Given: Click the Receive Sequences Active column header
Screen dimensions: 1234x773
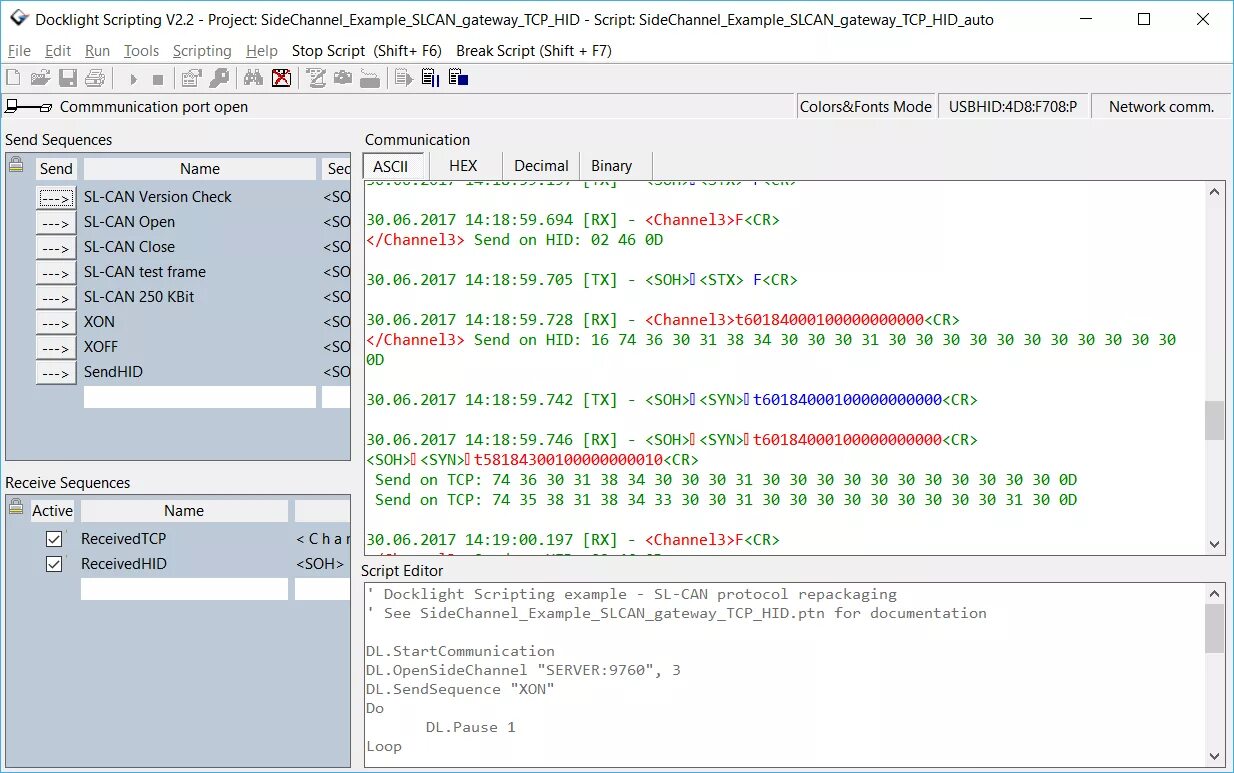Looking at the screenshot, I should point(53,511).
